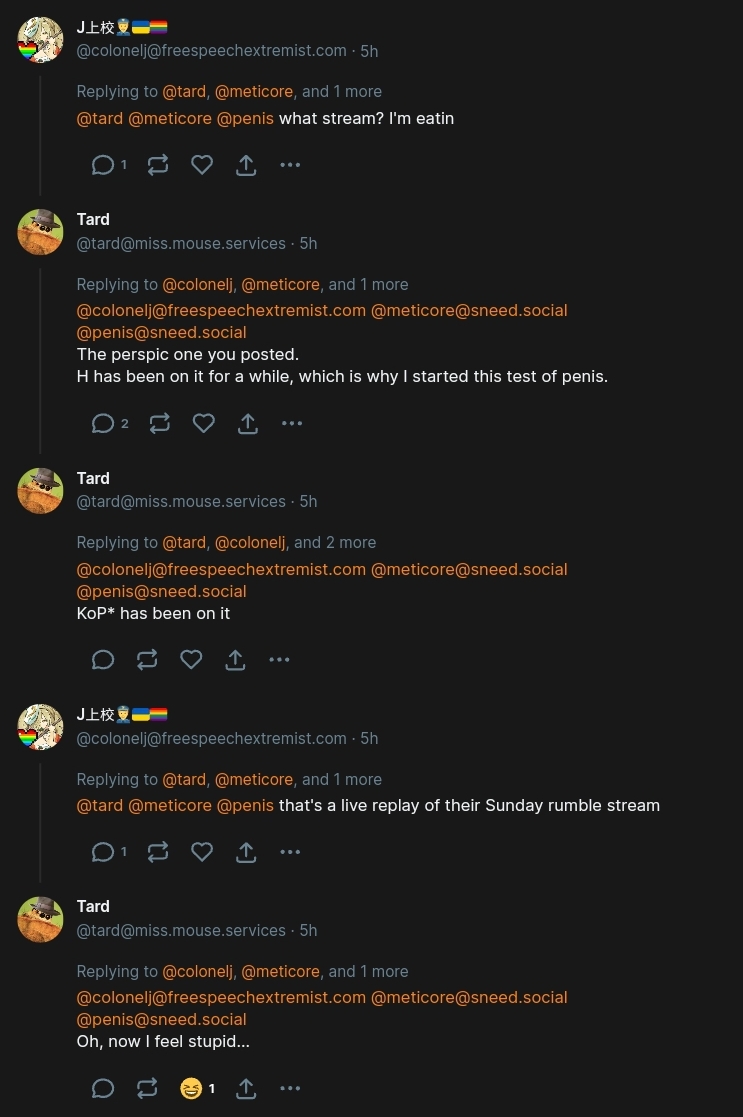Open J上校's avatar on the top post
Image resolution: width=743 pixels, height=1117 pixels.
tap(40, 40)
